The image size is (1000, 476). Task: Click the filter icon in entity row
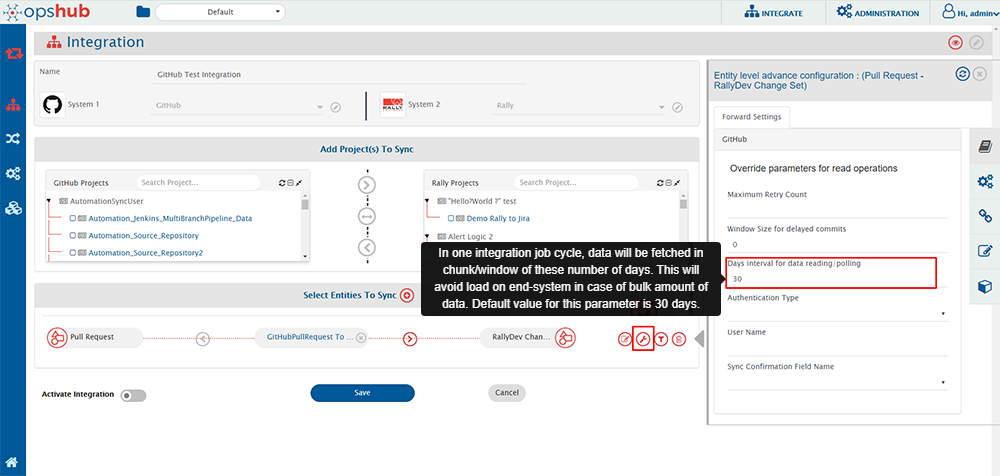661,339
